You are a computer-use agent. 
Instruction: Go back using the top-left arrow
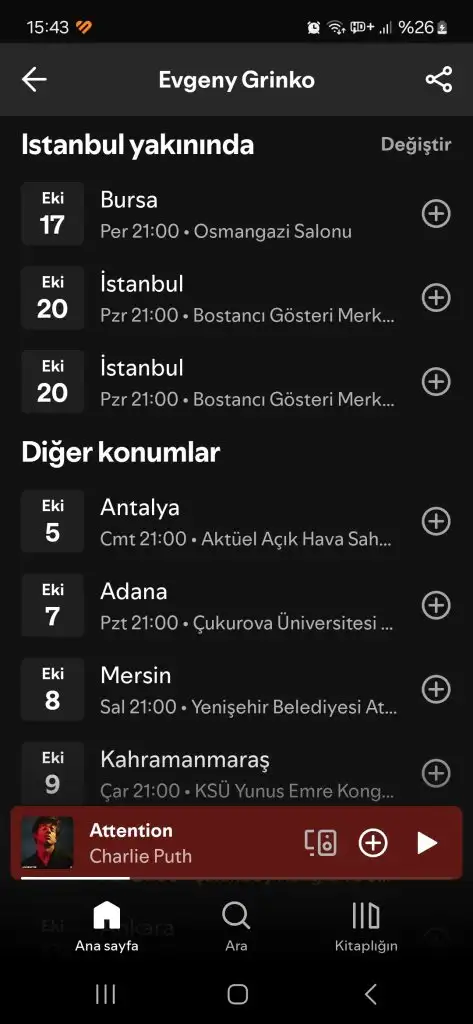[x=34, y=80]
